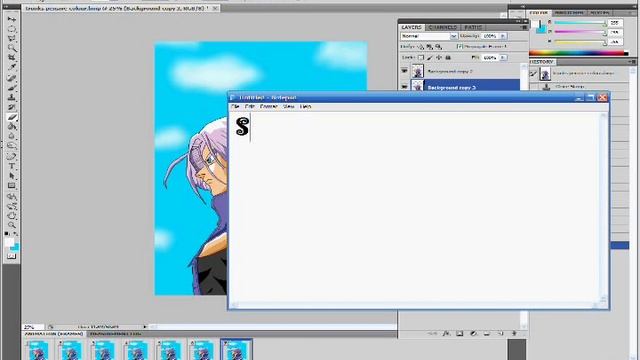Click the new adjustment layer icon
Screen dimensions: 640x360
[473, 333]
